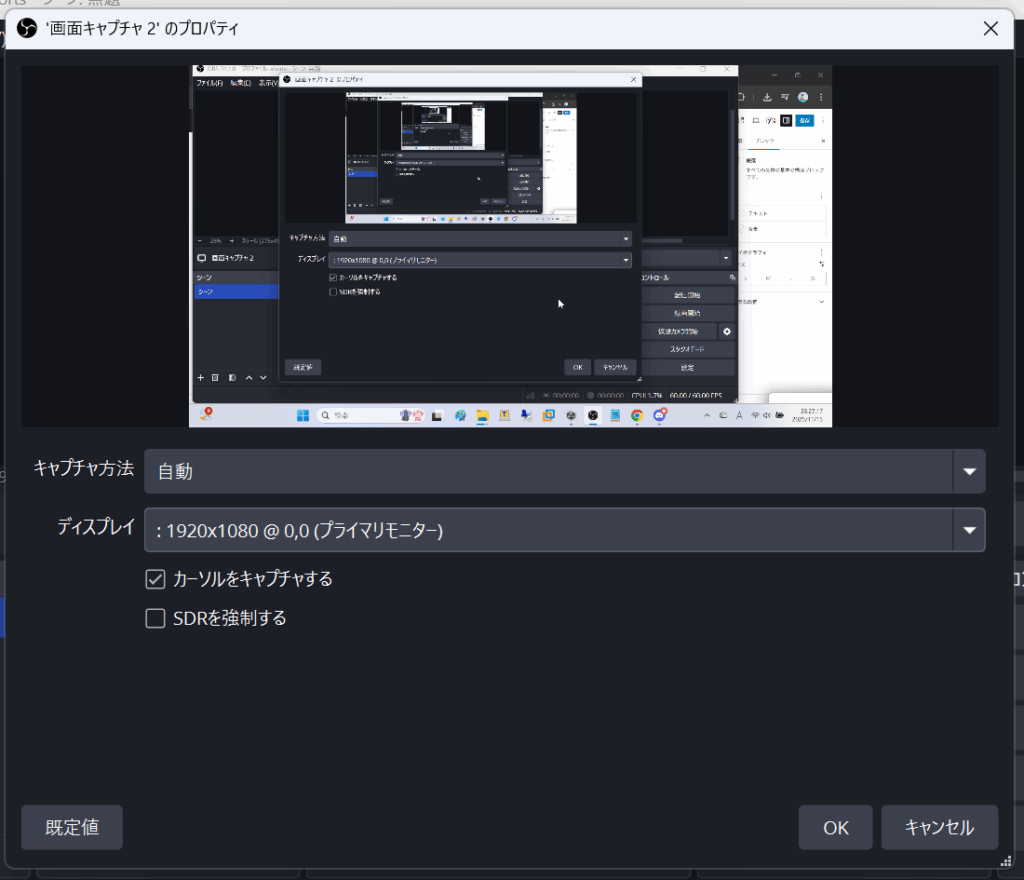
Task: Enable the SDRを強制する checkbox
Action: [155, 619]
